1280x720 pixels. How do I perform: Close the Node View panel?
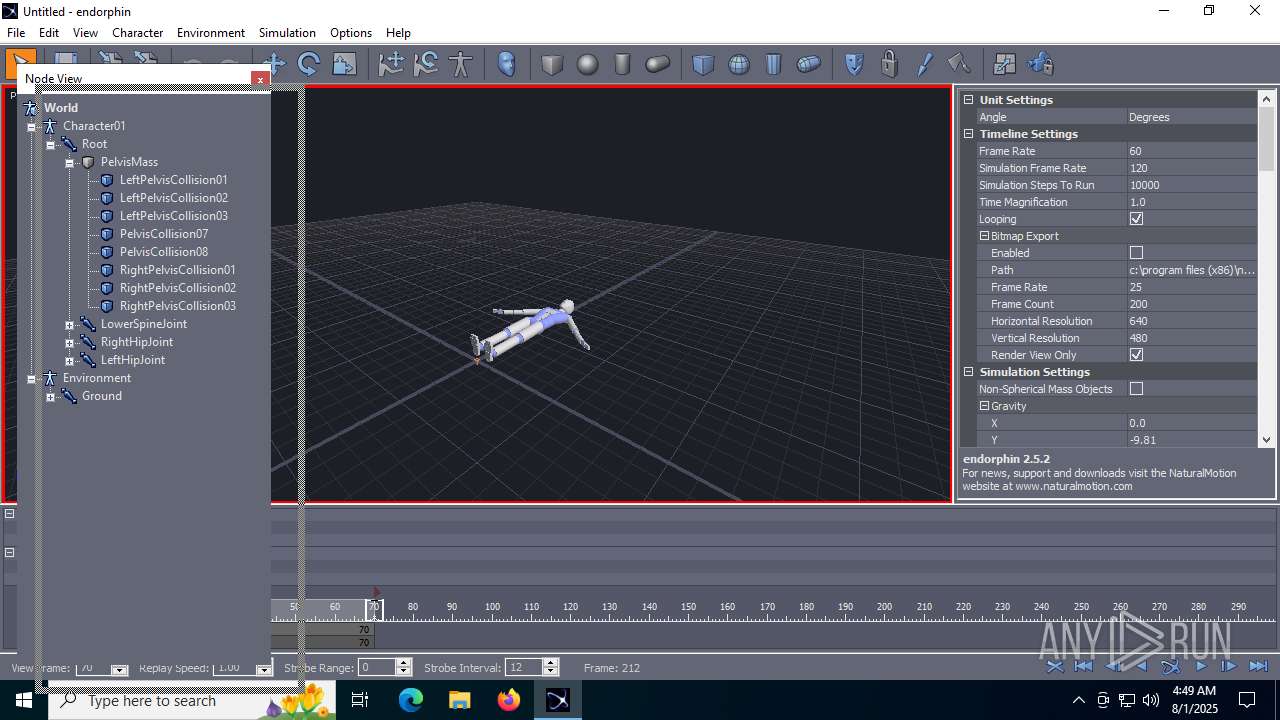click(x=260, y=79)
